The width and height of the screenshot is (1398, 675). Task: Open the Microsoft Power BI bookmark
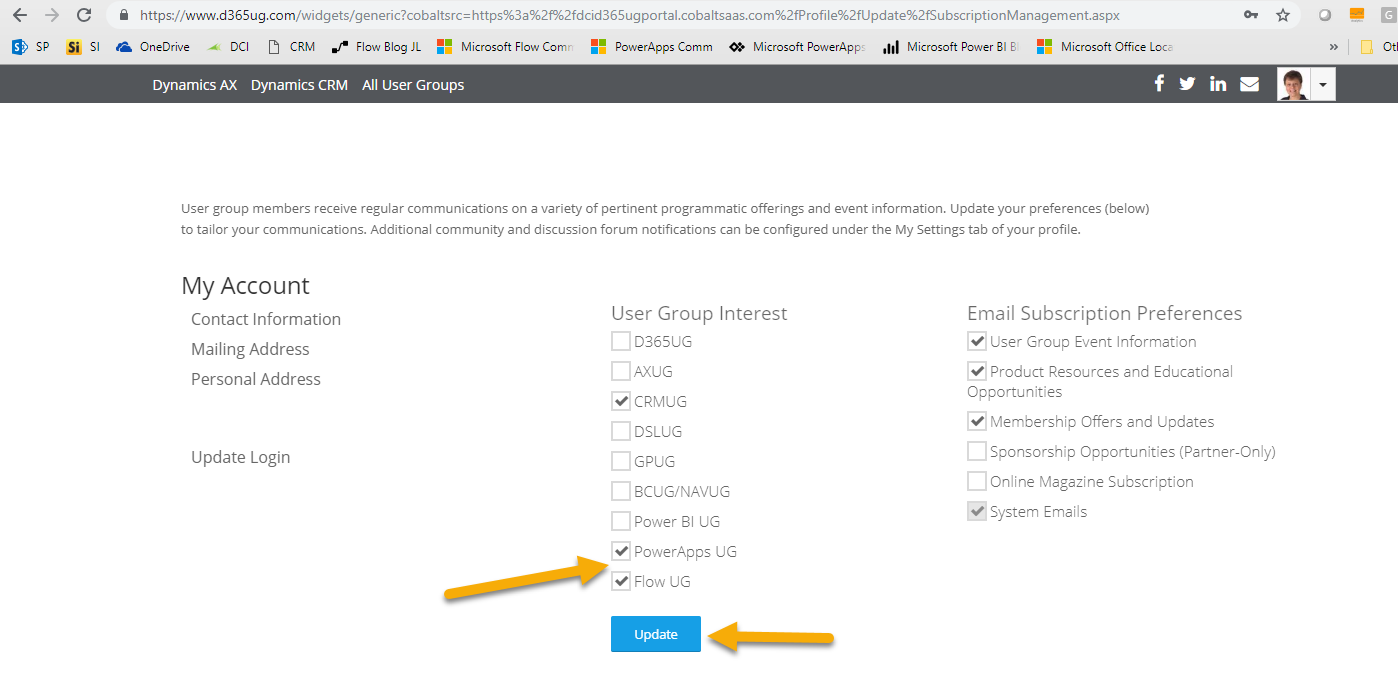[x=951, y=46]
